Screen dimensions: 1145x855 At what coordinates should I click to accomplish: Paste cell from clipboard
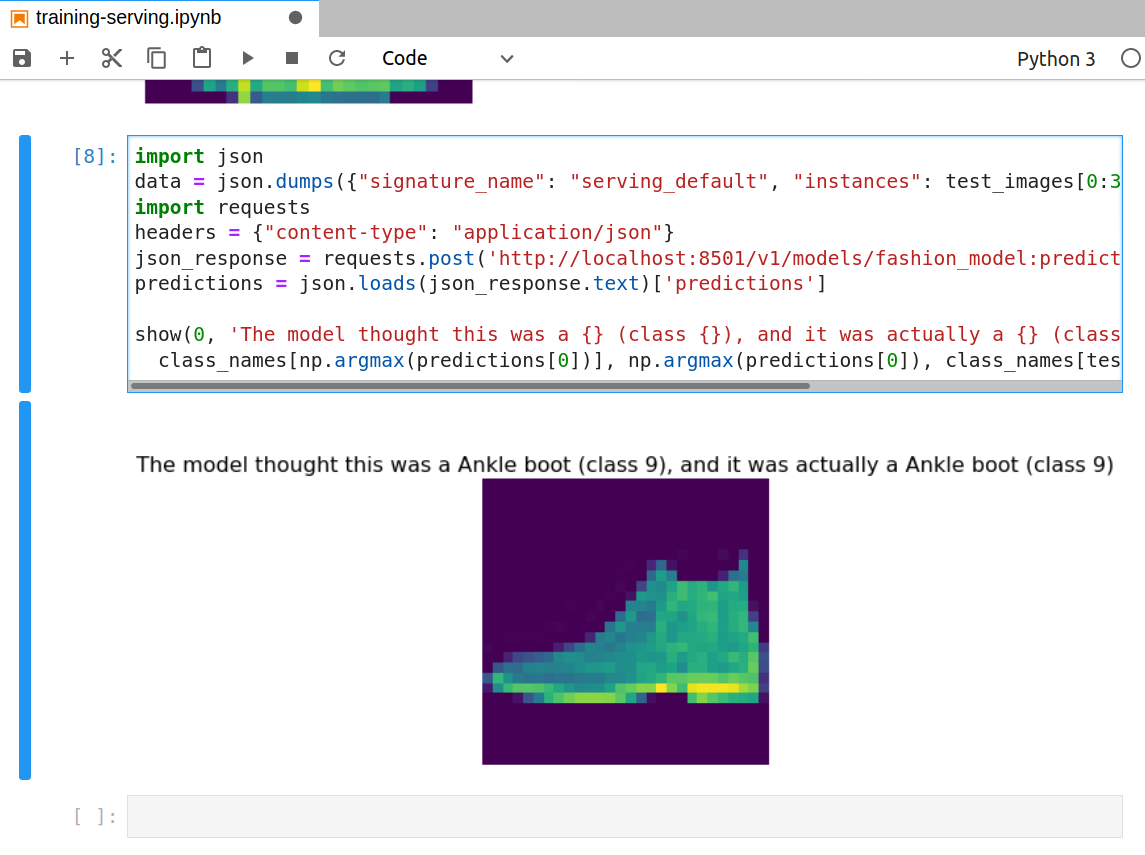(202, 58)
